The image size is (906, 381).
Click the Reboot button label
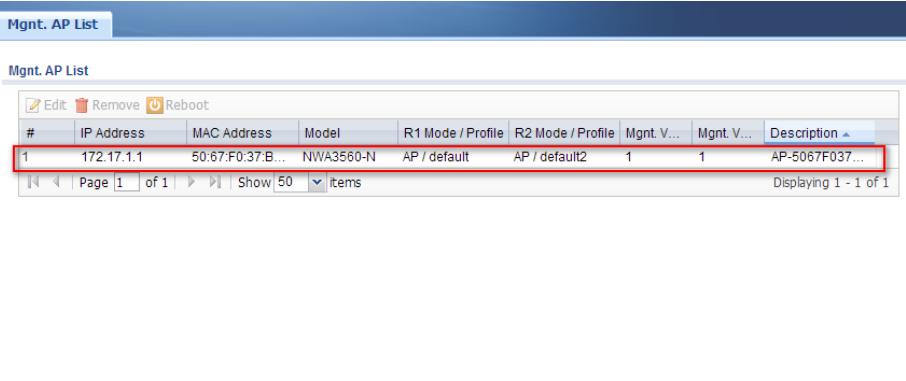[x=187, y=105]
